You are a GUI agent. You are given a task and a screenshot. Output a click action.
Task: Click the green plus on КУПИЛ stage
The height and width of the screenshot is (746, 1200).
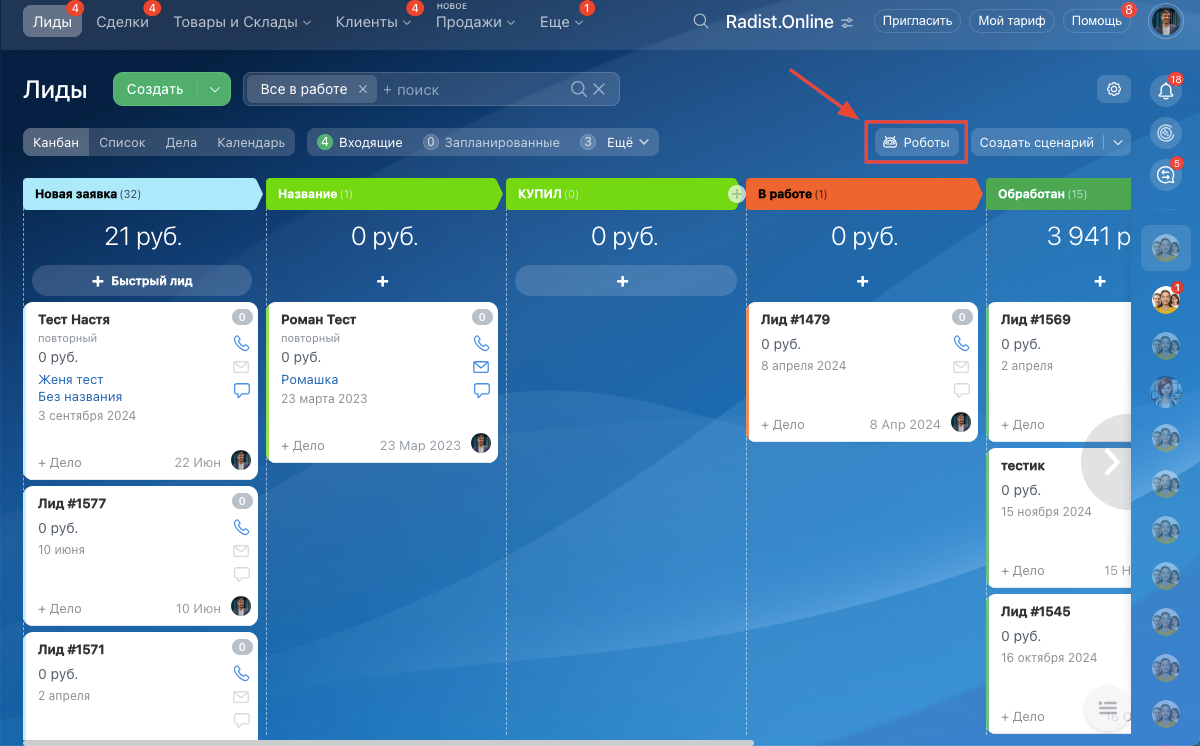click(737, 194)
